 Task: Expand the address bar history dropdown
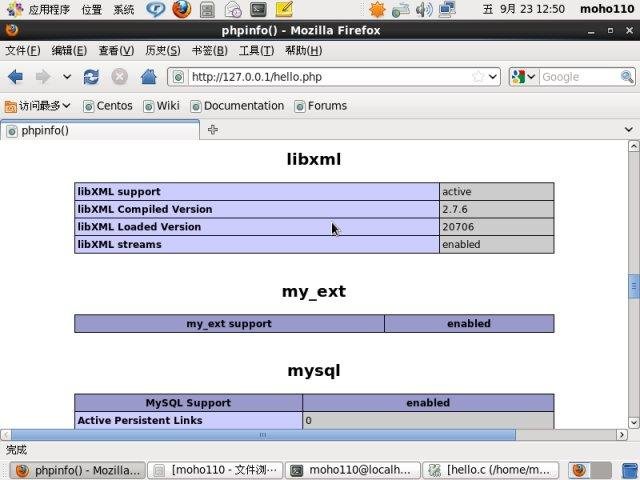coord(493,77)
